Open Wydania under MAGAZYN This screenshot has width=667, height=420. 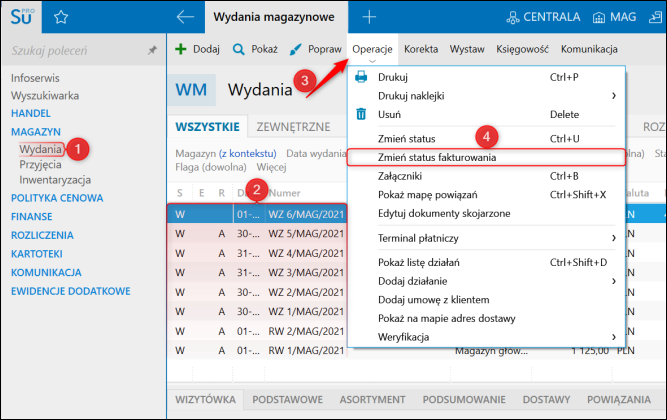(x=40, y=149)
